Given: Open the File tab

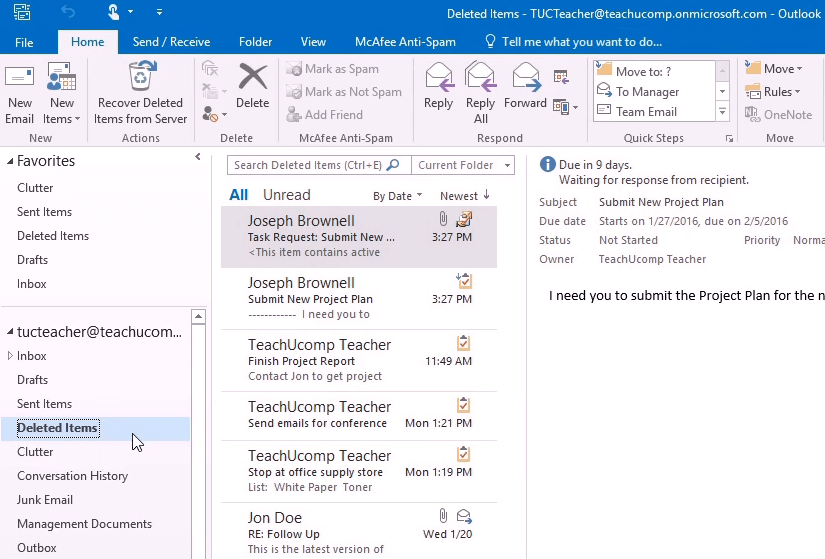Looking at the screenshot, I should pyautogui.click(x=24, y=42).
